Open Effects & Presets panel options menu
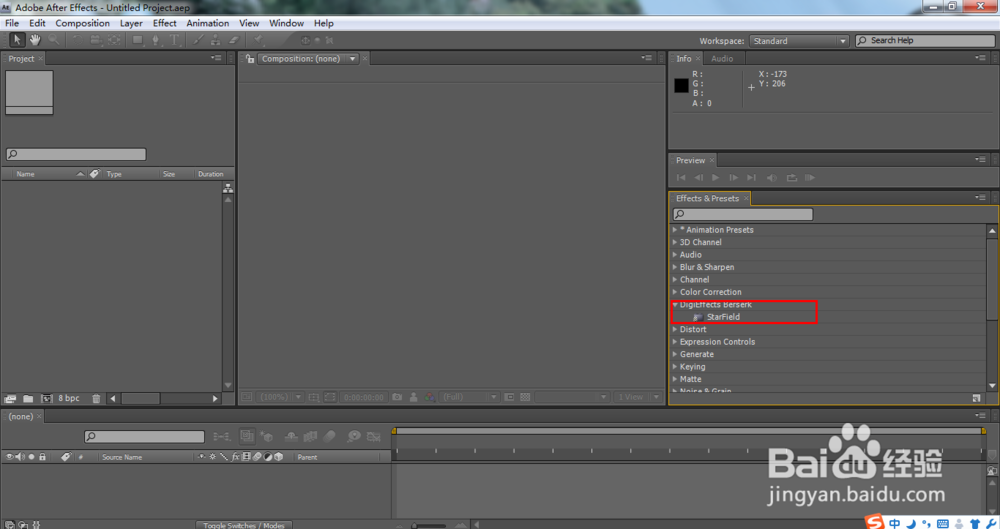Image resolution: width=1000 pixels, height=529 pixels. click(980, 198)
